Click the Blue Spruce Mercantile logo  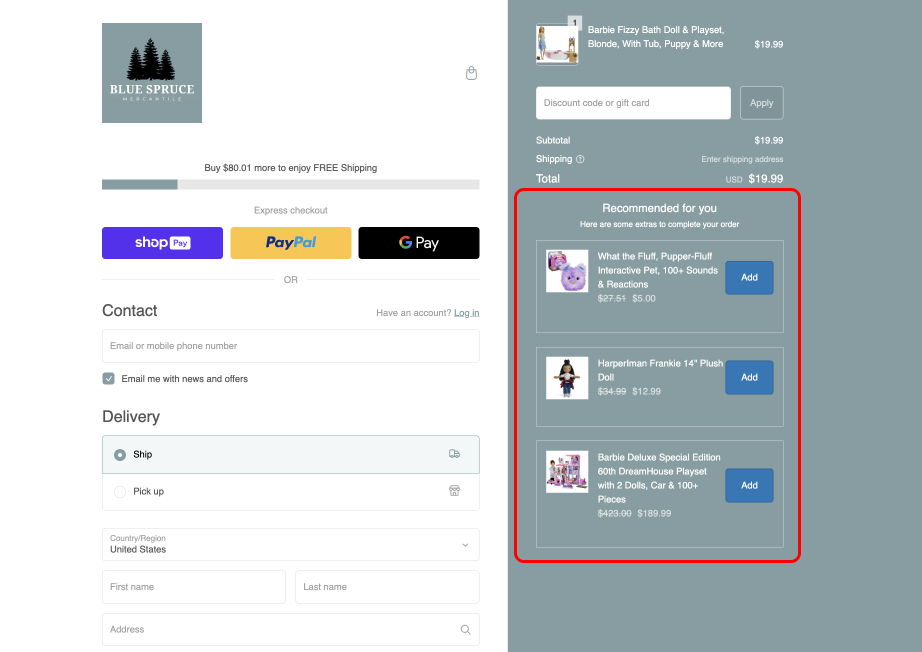[152, 73]
